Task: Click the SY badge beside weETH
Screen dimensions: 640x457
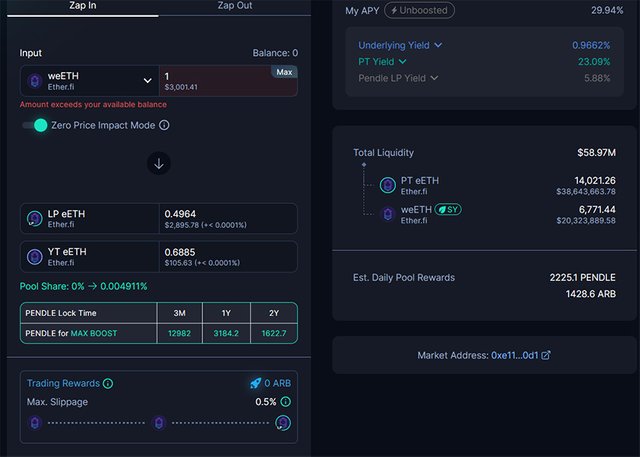Action: [448, 210]
